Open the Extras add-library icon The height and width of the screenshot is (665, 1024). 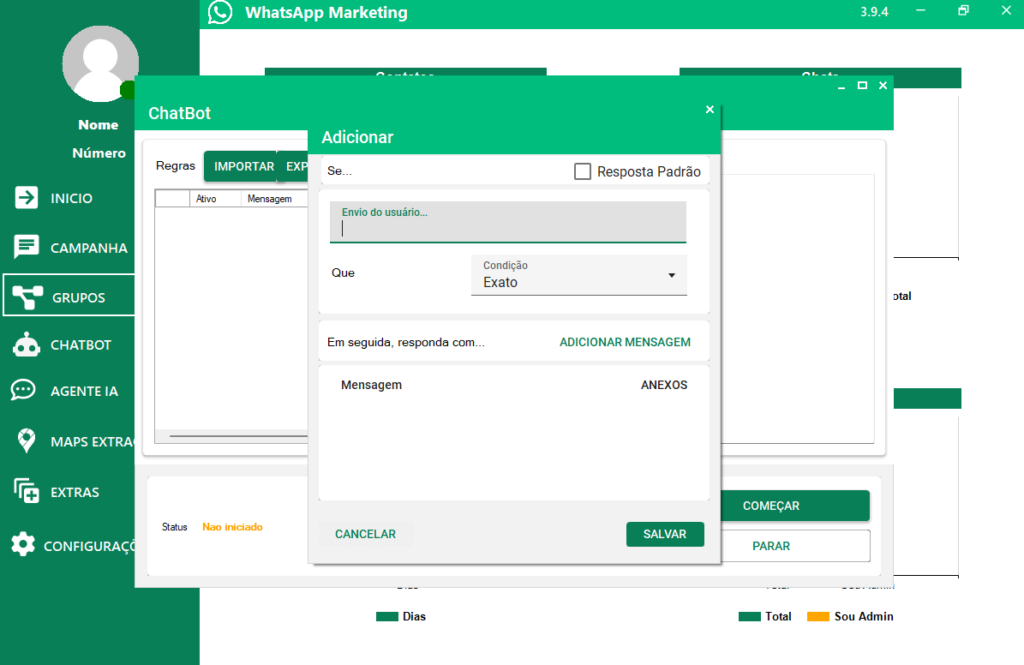pyautogui.click(x=26, y=492)
